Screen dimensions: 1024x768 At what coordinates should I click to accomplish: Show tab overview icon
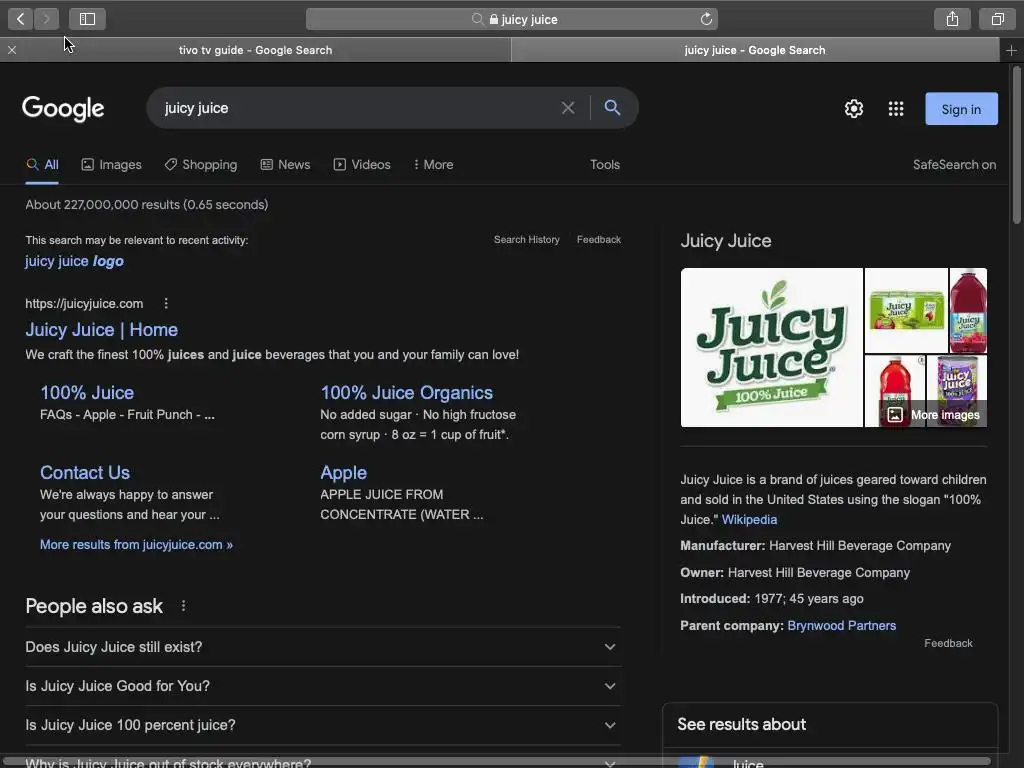(997, 19)
